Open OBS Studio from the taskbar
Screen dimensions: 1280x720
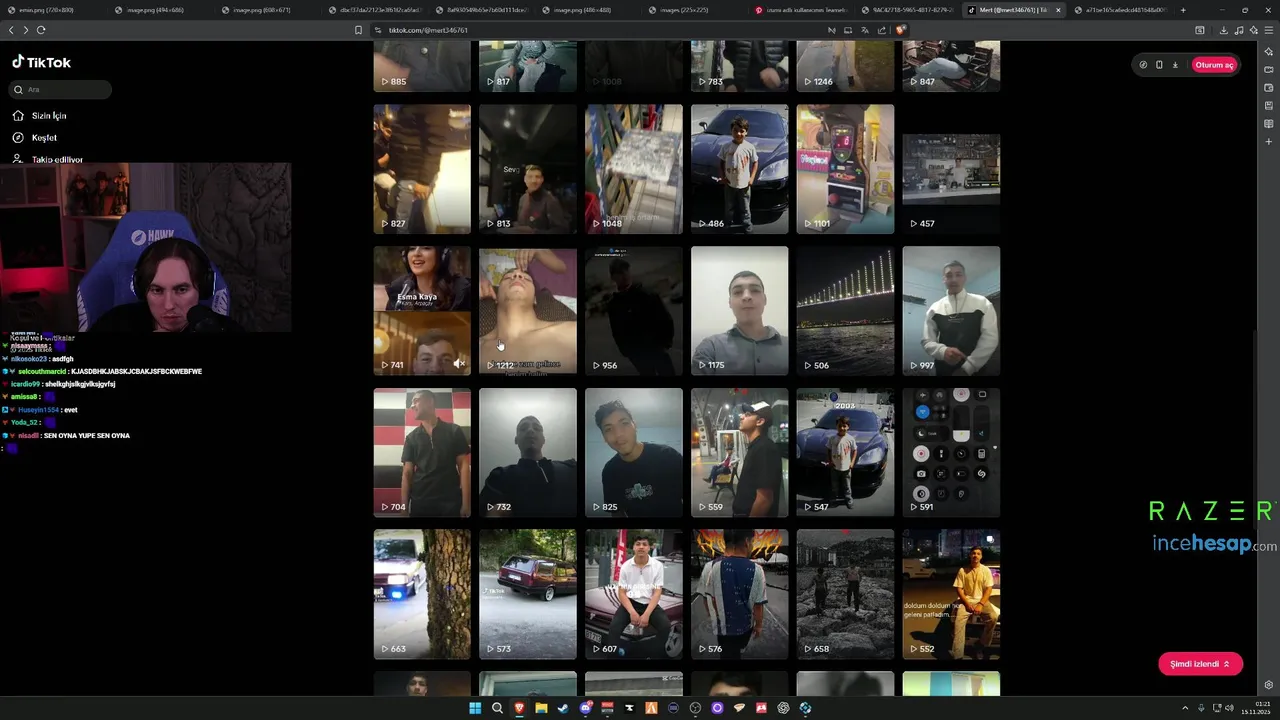[x=695, y=708]
